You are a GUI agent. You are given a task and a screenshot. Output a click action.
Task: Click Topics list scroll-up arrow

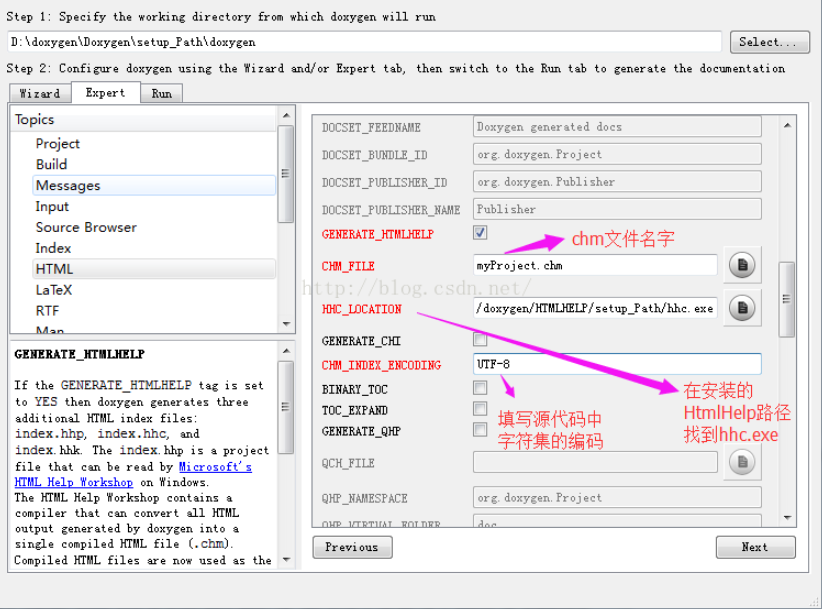point(286,115)
